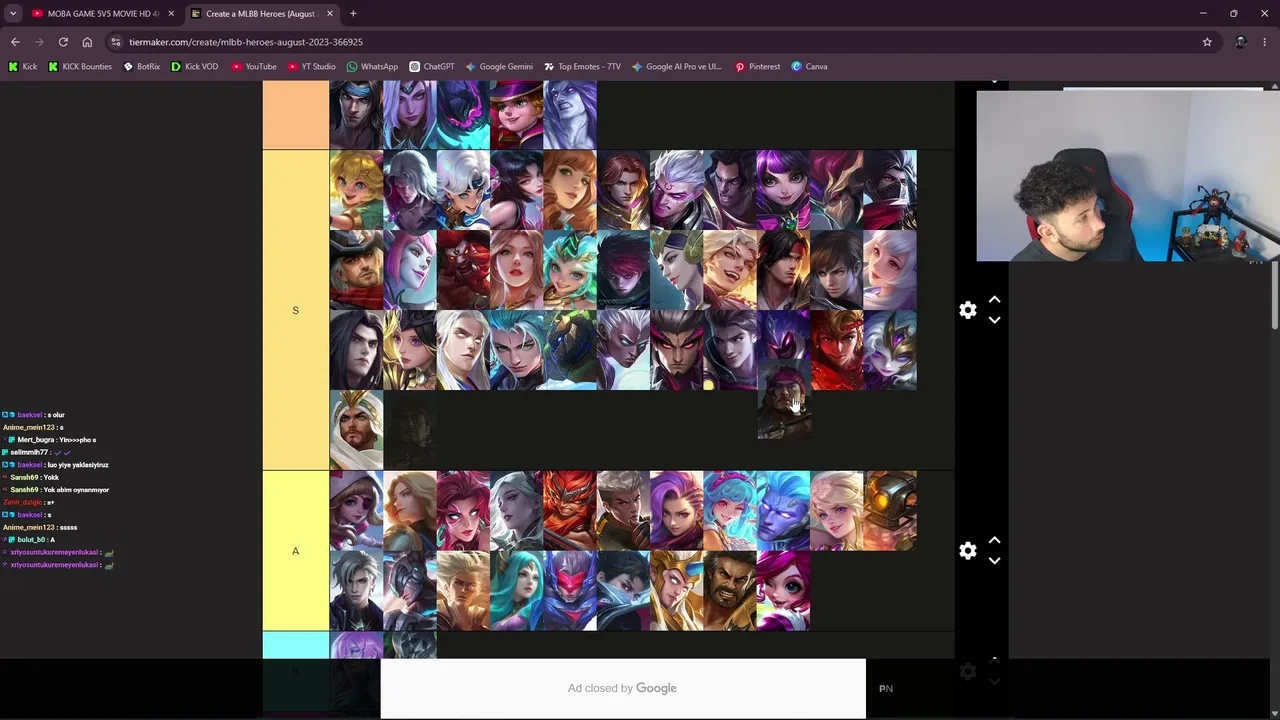Screen dimensions: 1280x720
Task: Select the orange robot hero in A tier
Action: tap(890, 510)
